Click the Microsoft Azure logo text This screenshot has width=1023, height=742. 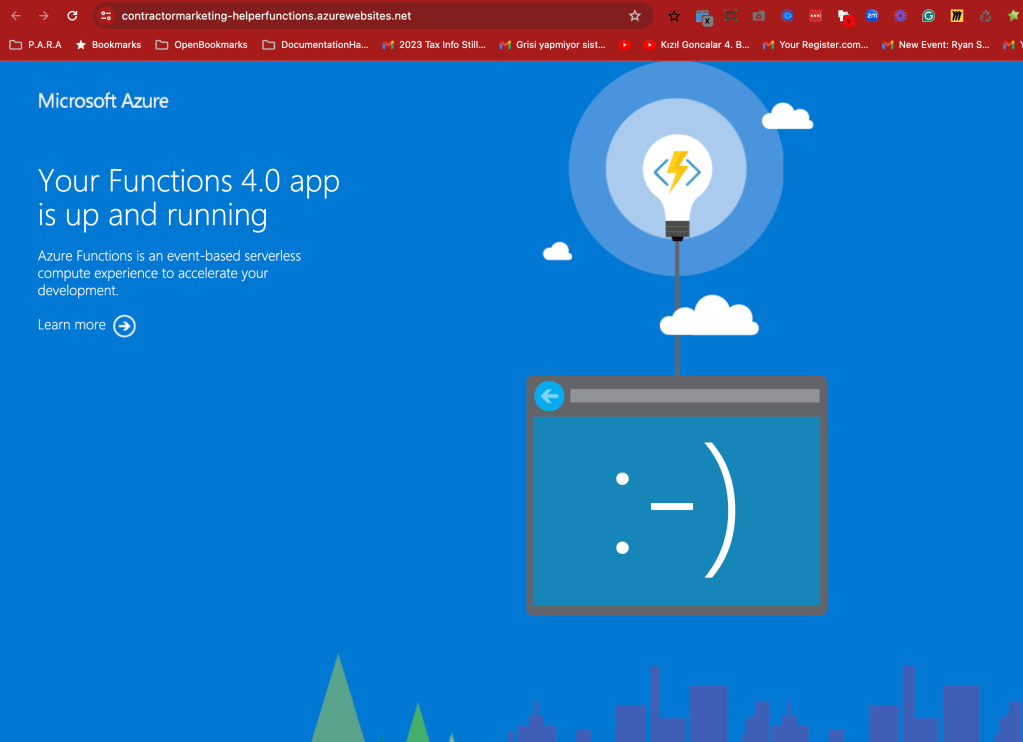(x=103, y=100)
